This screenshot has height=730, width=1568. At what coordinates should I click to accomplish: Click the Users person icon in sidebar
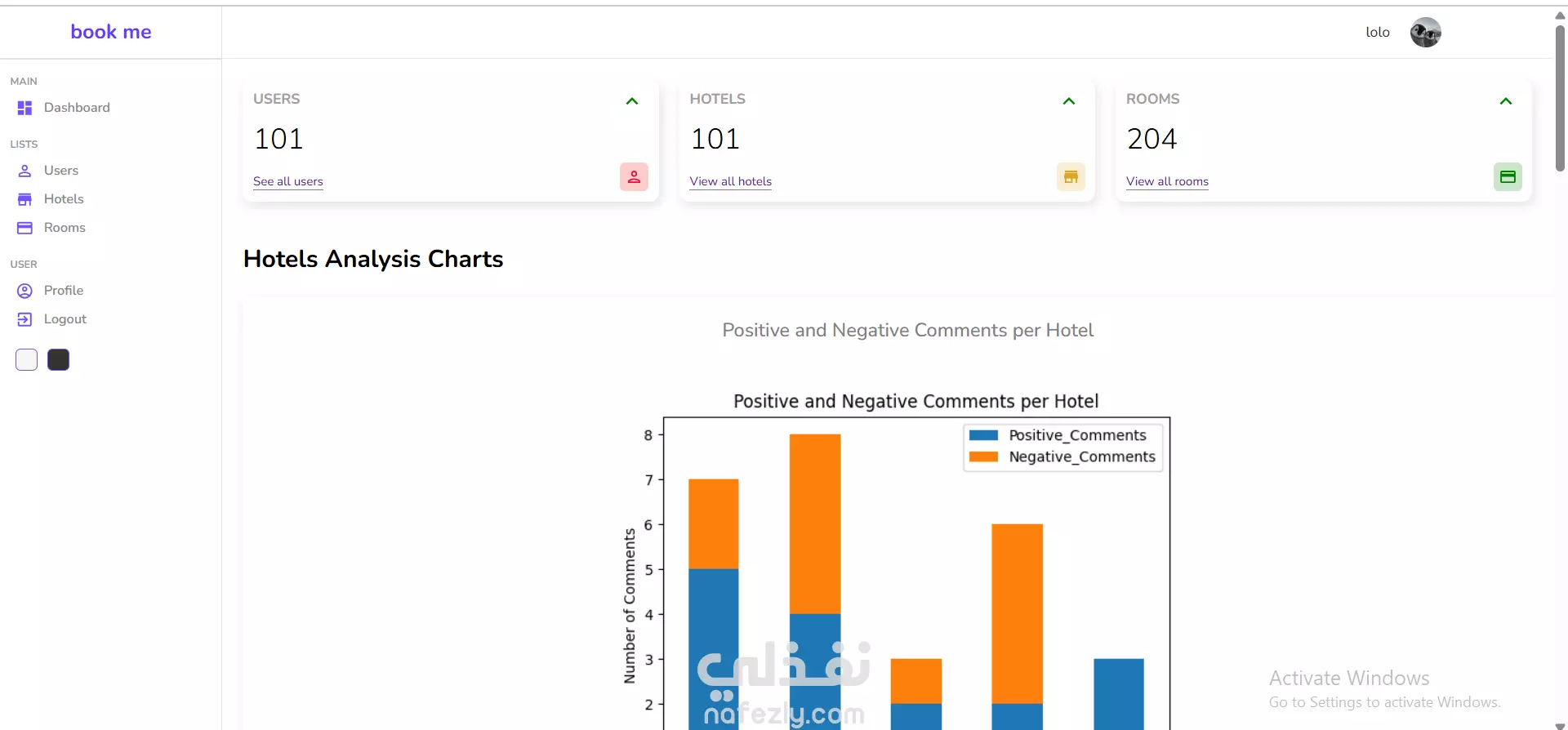pyautogui.click(x=24, y=171)
